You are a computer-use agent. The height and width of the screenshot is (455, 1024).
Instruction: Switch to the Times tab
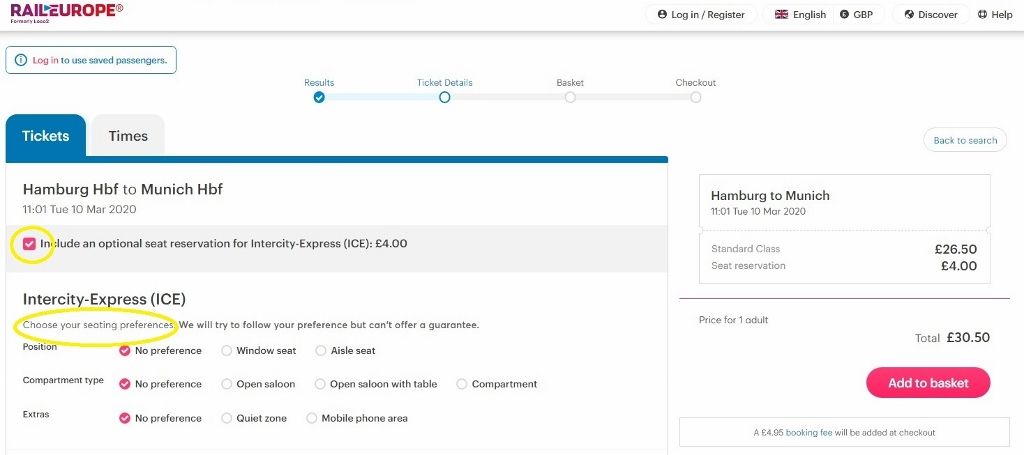(x=128, y=136)
